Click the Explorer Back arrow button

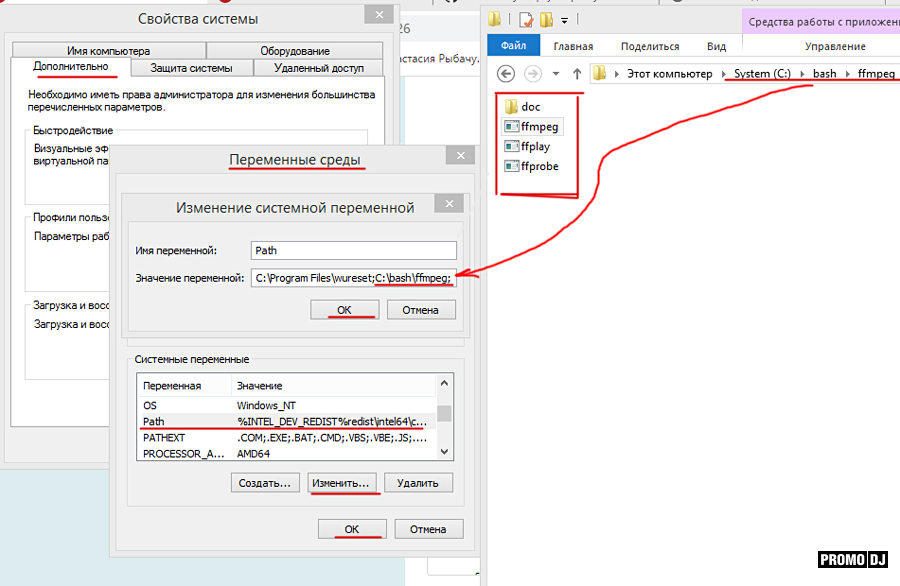click(506, 74)
